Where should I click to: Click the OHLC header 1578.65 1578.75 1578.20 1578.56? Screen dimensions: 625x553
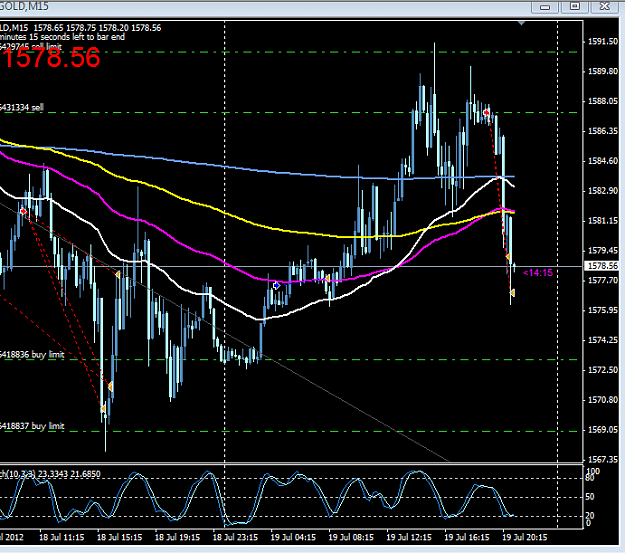tap(97, 28)
